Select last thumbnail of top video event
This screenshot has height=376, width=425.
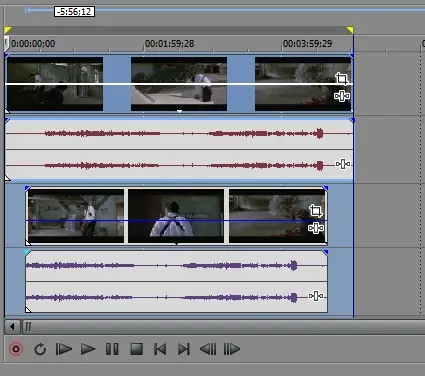click(x=303, y=84)
